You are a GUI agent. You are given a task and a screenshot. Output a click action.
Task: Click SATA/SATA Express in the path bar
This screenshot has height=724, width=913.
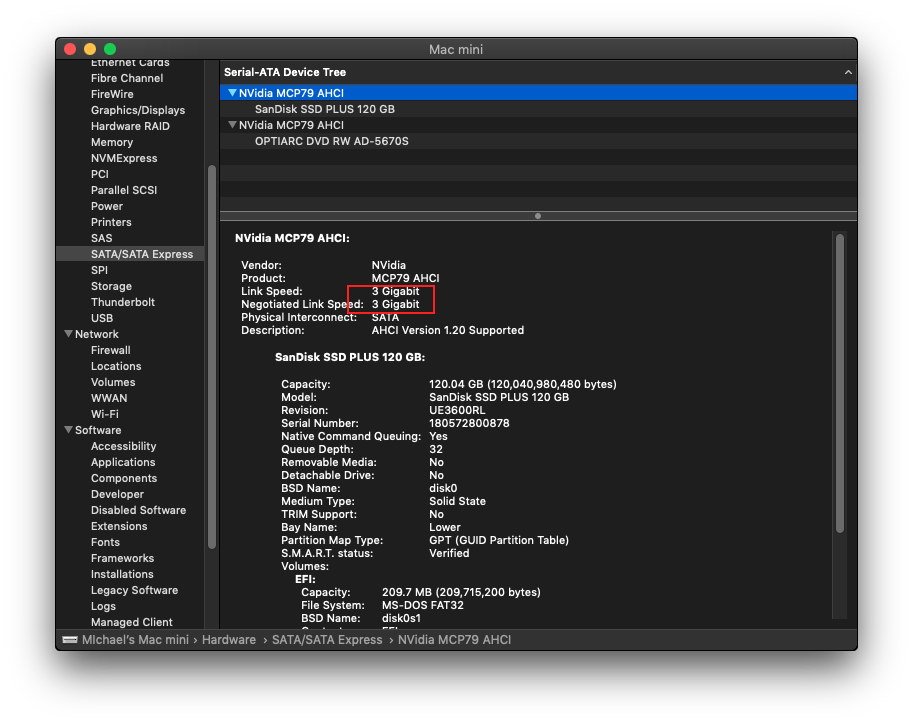(x=327, y=640)
